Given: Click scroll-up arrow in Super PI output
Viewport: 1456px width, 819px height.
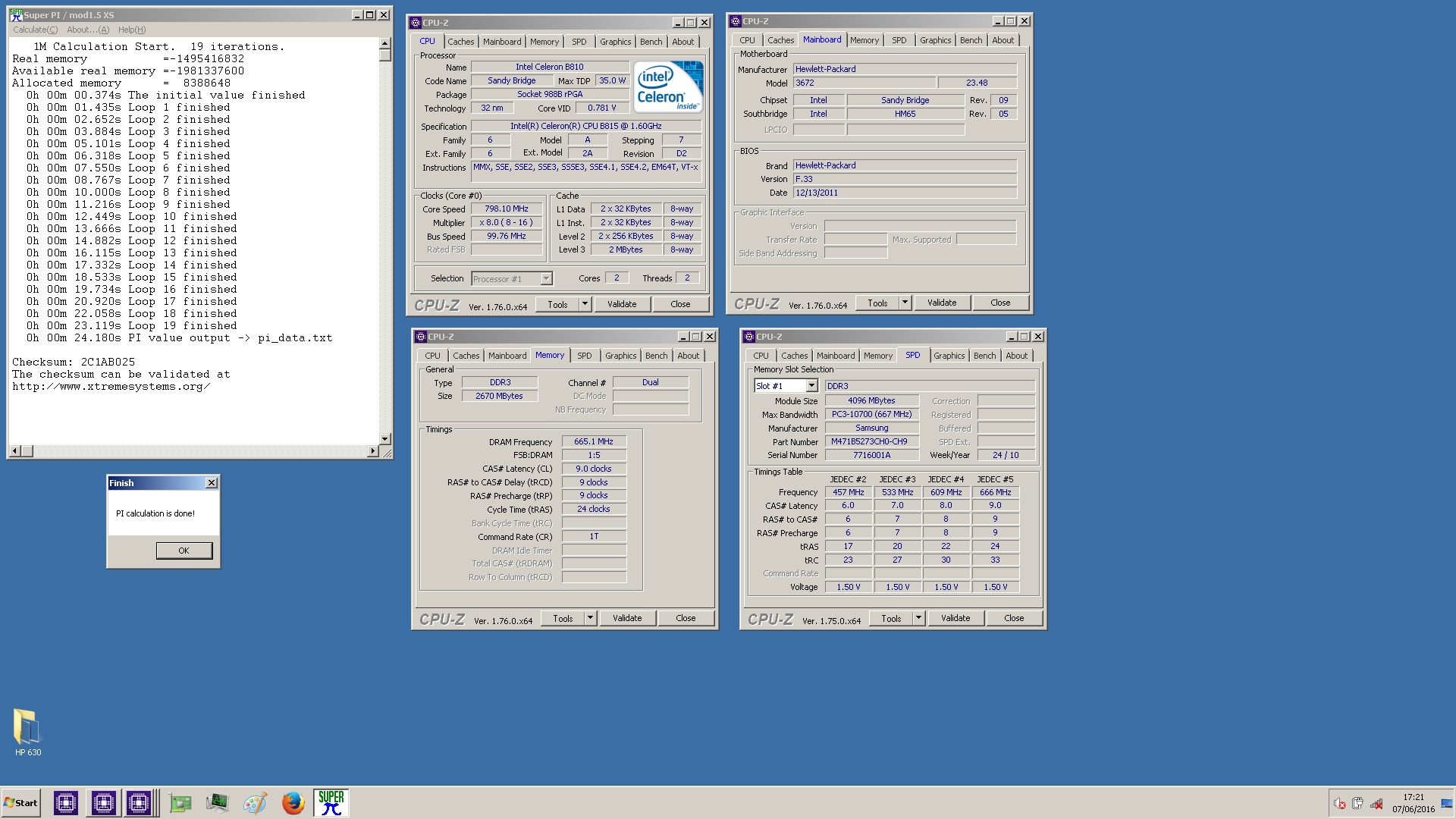Looking at the screenshot, I should tap(385, 44).
